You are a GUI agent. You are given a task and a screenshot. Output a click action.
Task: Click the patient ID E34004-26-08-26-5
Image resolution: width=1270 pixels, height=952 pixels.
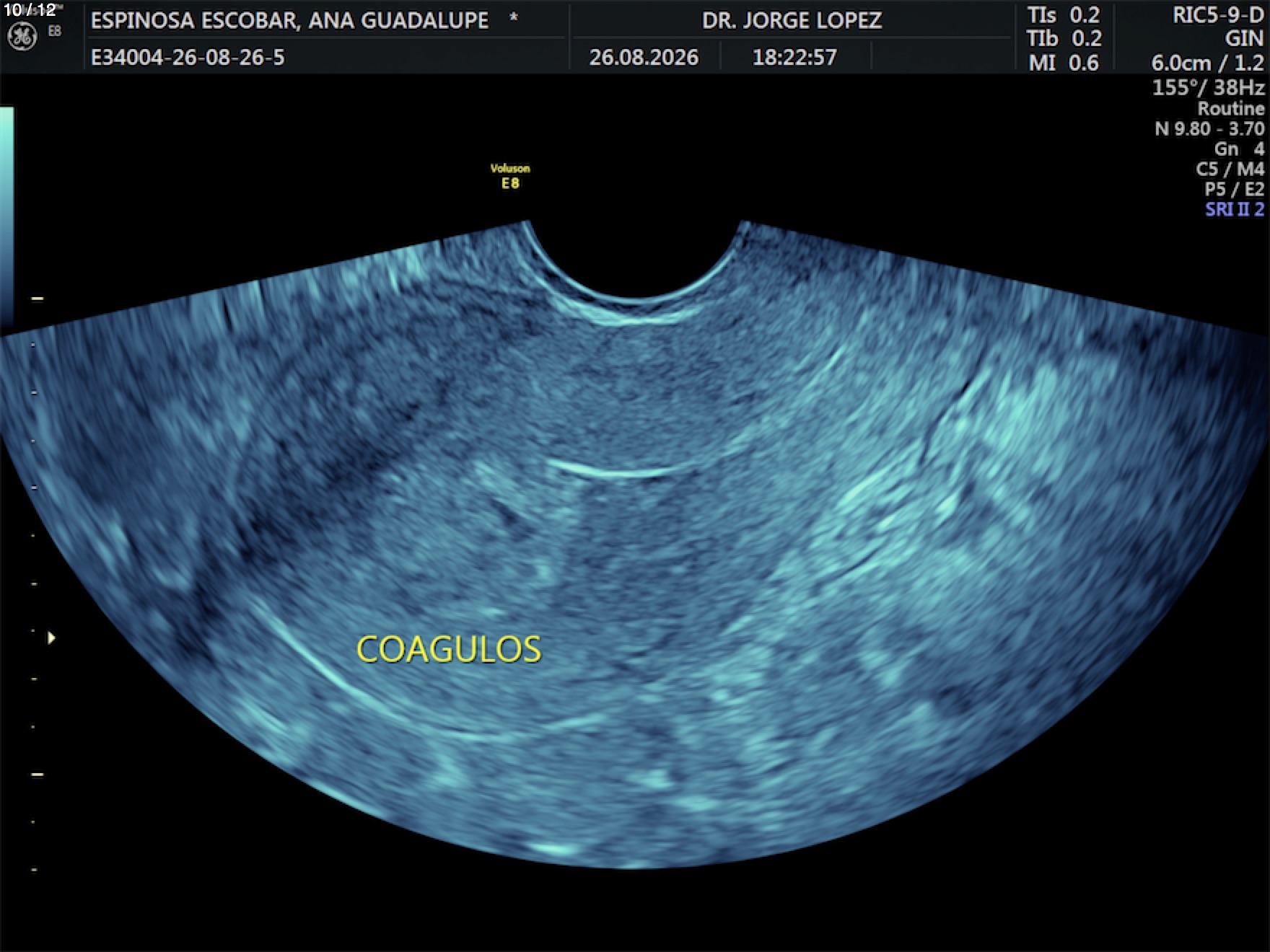[188, 57]
